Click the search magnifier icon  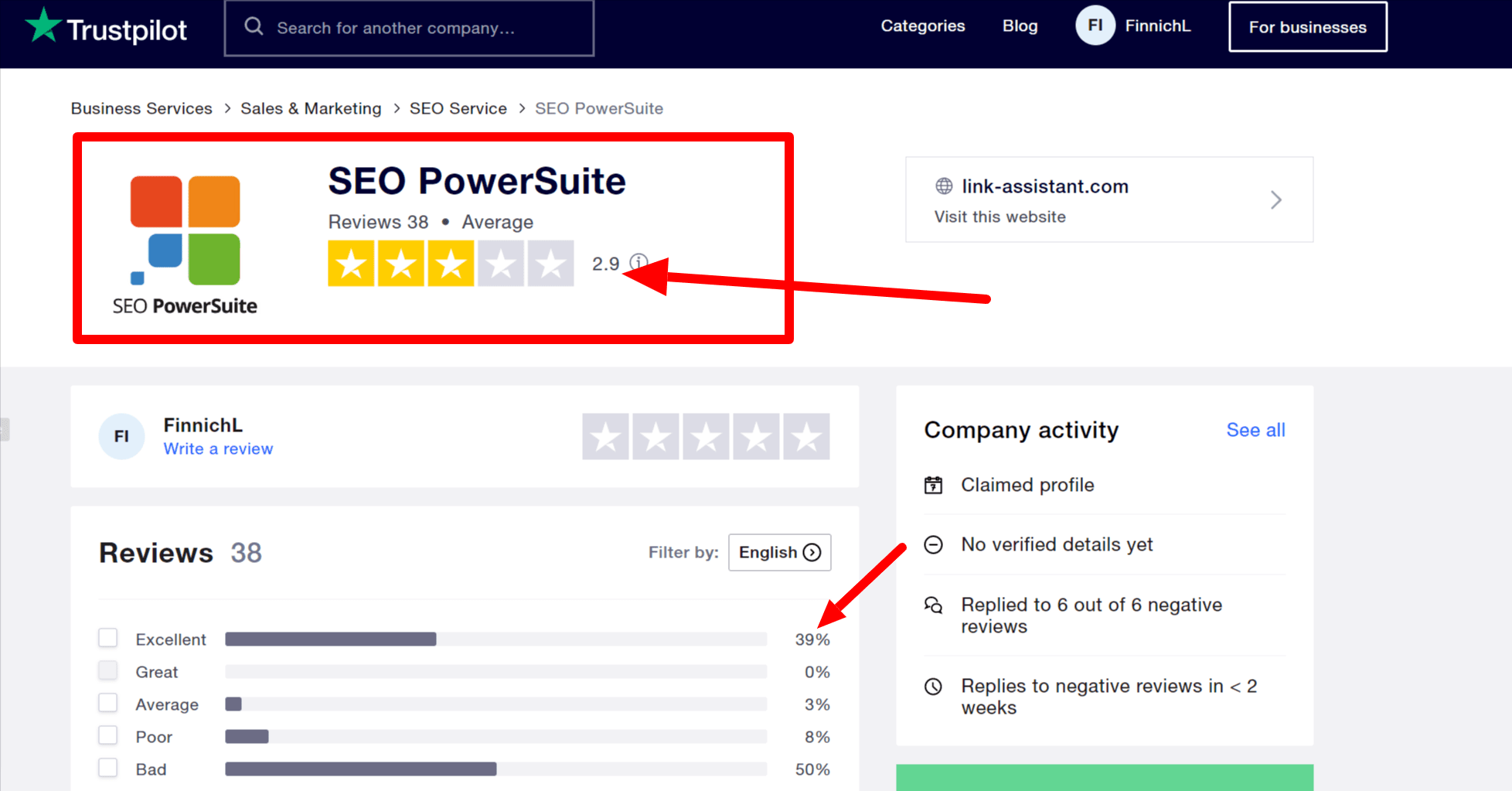coord(254,27)
